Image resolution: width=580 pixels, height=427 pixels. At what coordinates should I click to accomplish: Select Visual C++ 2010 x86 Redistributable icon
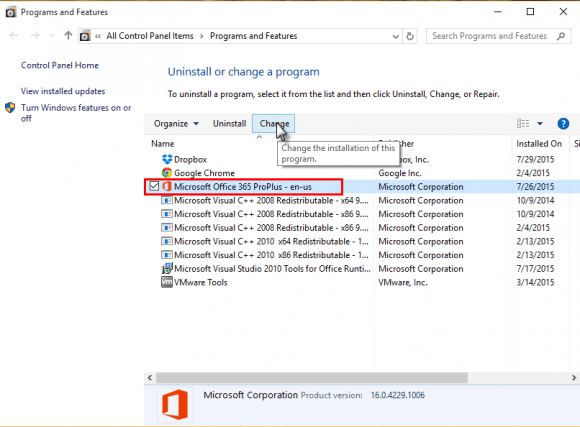point(167,255)
